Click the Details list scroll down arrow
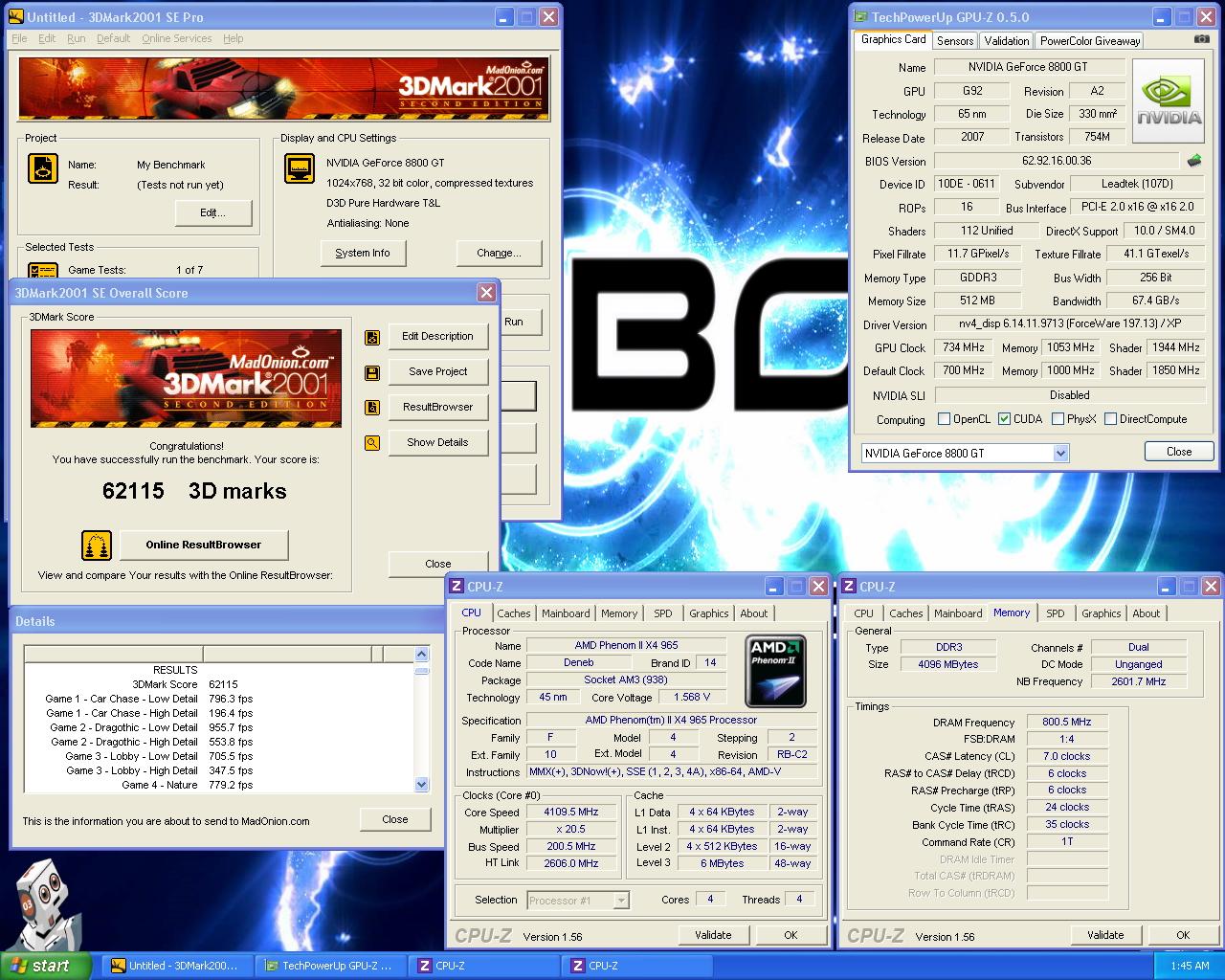The width and height of the screenshot is (1225, 980). click(x=422, y=785)
